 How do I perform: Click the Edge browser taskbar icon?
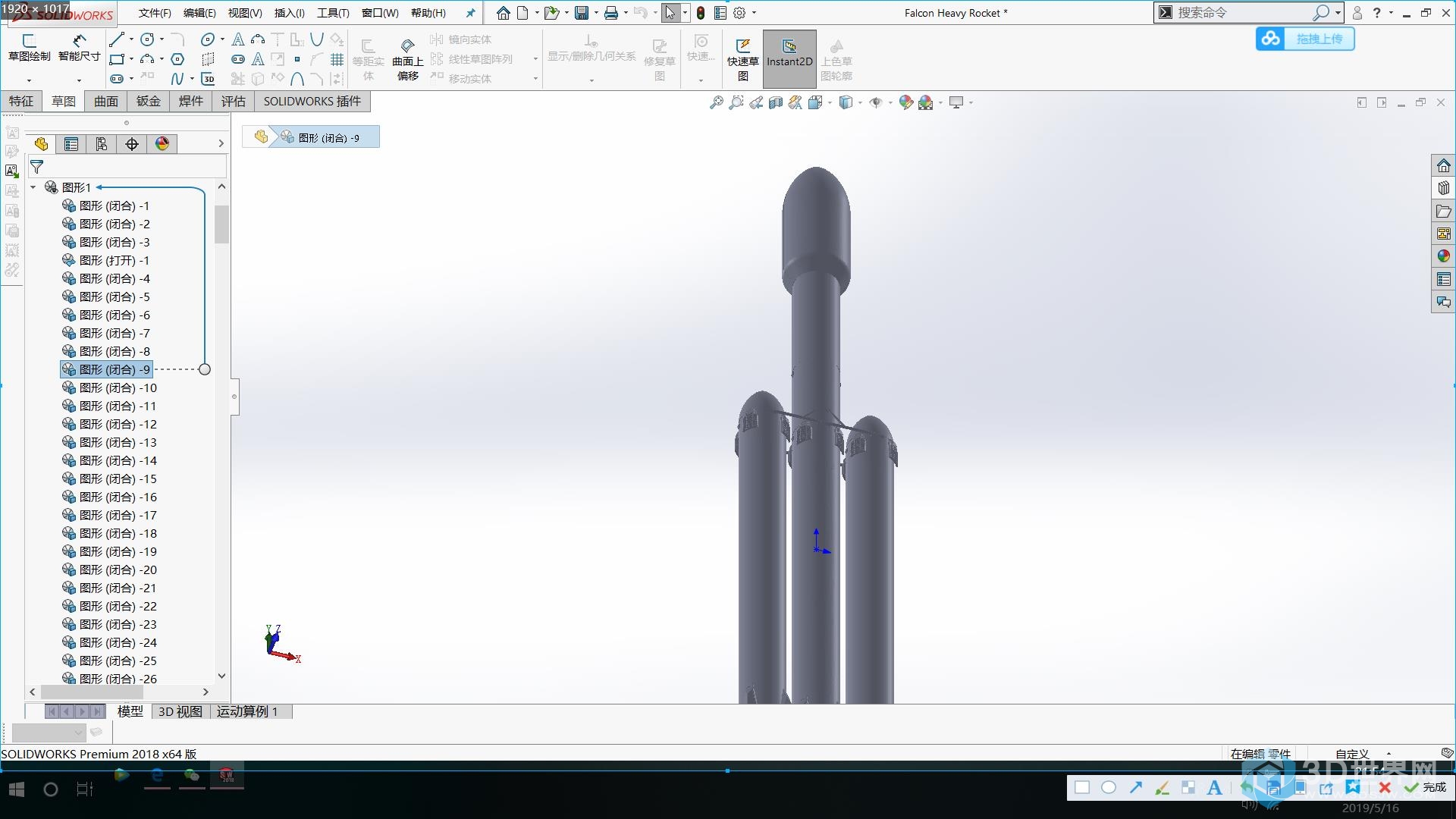click(x=157, y=775)
